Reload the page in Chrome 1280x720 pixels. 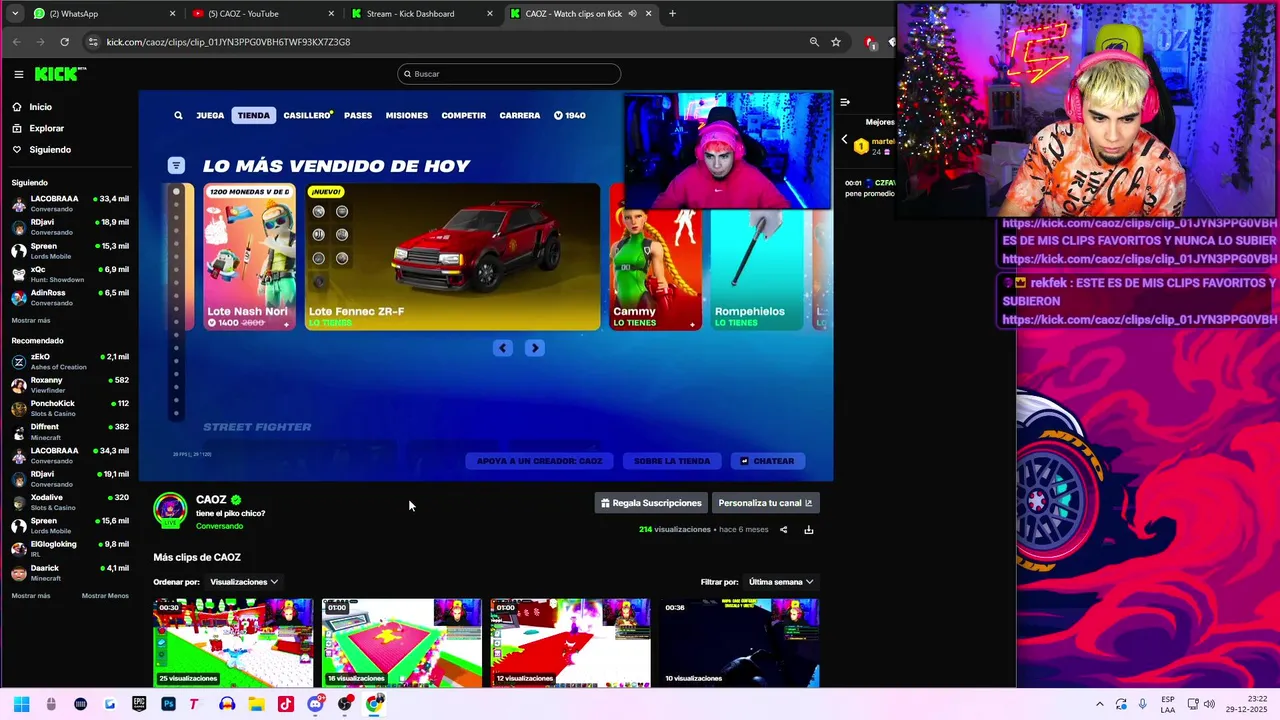pyautogui.click(x=64, y=42)
